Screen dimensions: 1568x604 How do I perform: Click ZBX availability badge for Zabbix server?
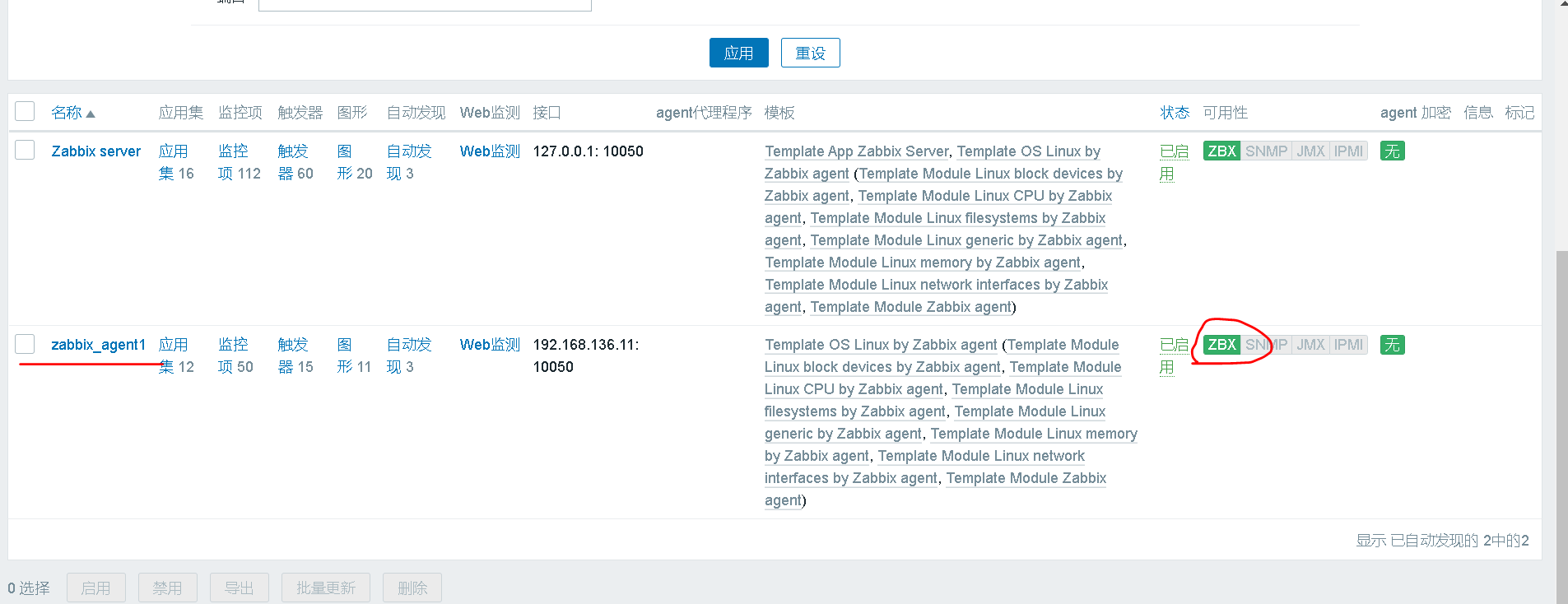point(1221,151)
